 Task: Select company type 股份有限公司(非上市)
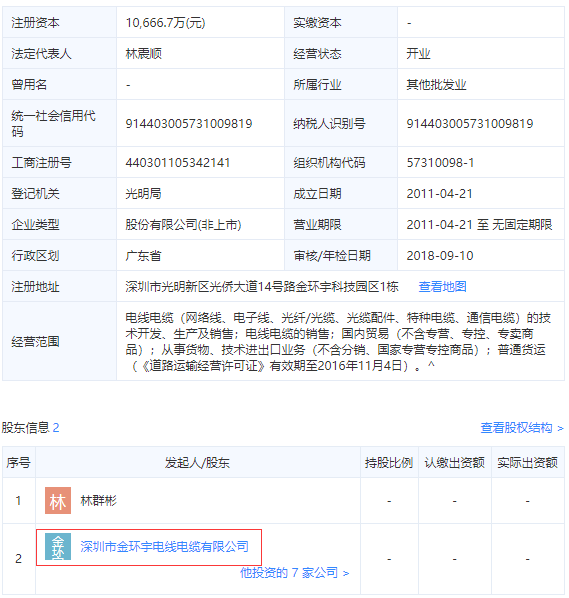(x=183, y=225)
